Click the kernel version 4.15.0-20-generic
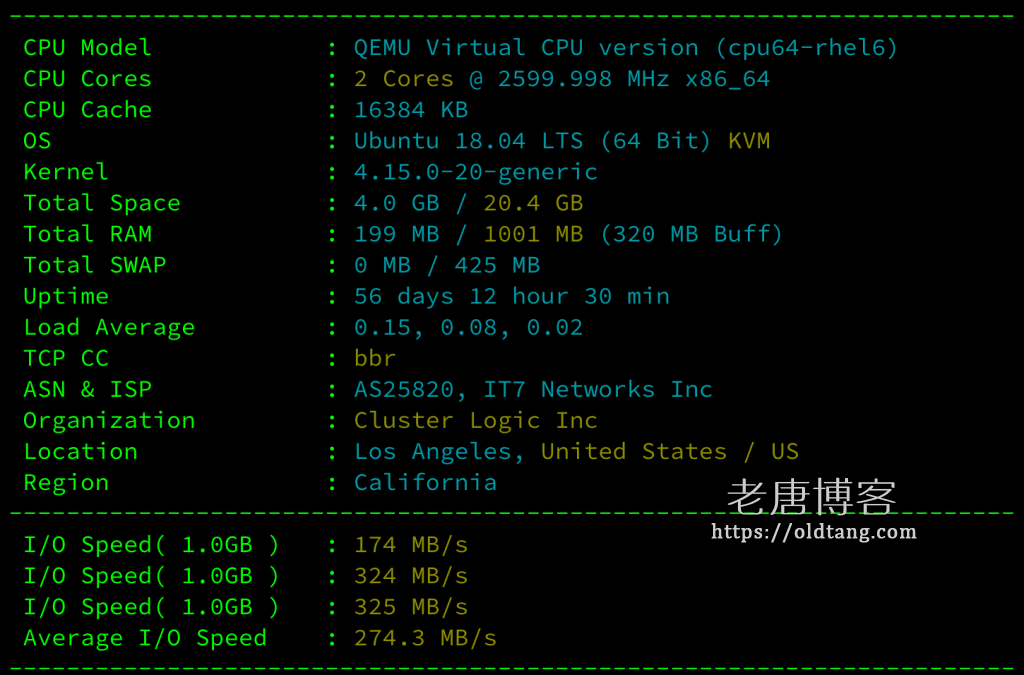The height and width of the screenshot is (675, 1024). tap(475, 172)
